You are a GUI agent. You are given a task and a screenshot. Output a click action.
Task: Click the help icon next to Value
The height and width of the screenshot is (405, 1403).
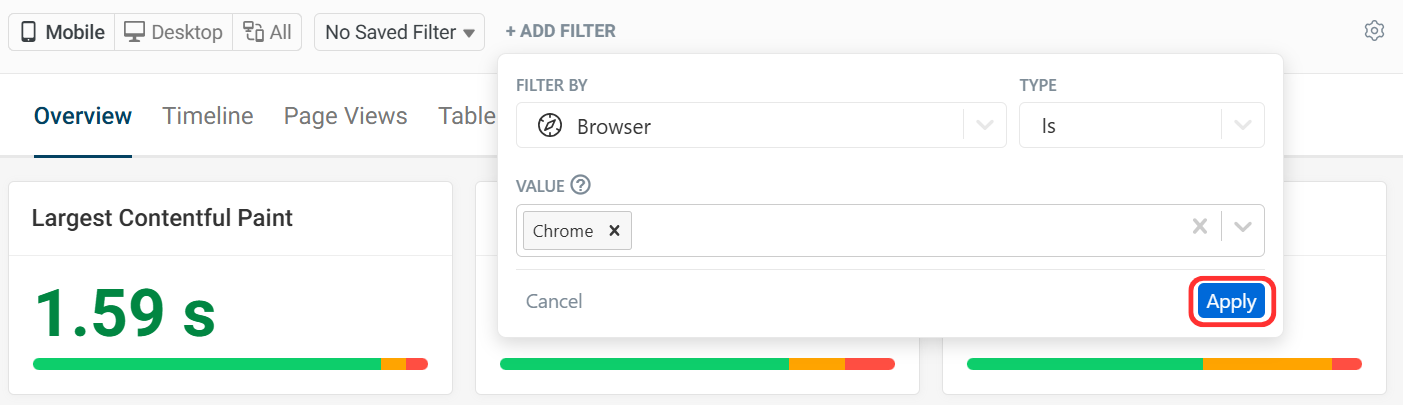(580, 185)
